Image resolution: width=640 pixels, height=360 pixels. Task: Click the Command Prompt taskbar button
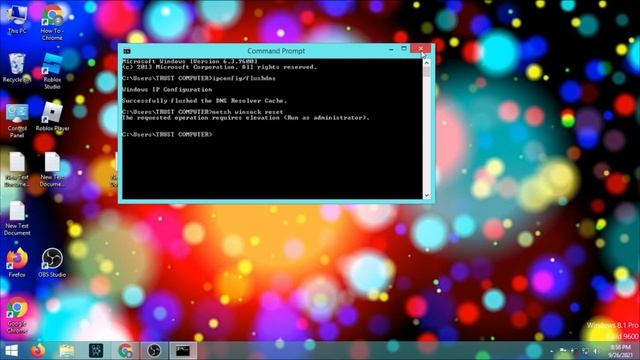tap(182, 351)
